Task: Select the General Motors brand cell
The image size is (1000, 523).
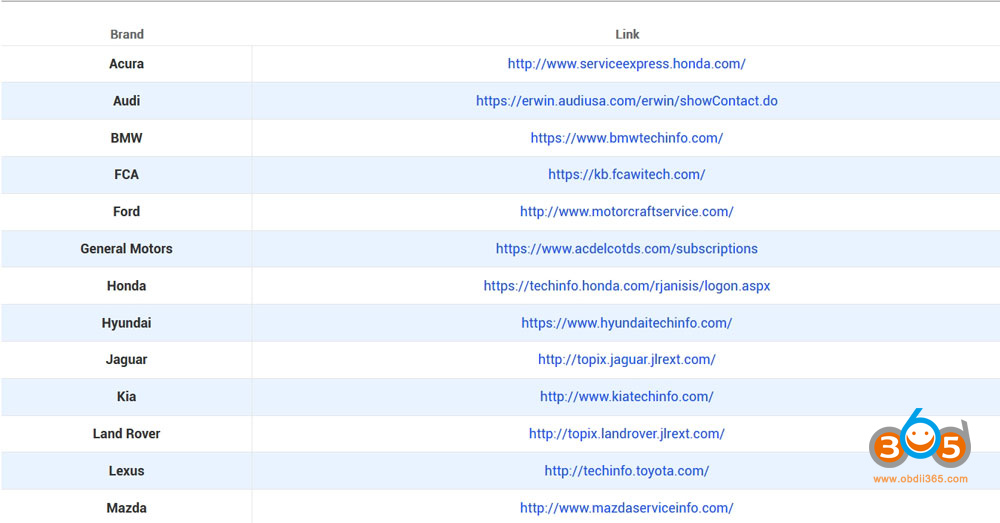Action: tap(126, 249)
